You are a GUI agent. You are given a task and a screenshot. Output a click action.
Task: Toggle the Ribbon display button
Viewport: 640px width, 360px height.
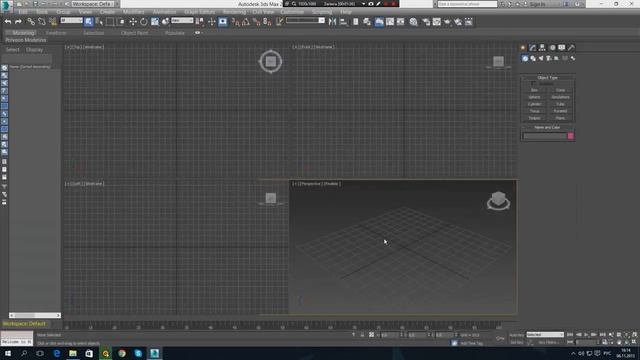point(379,22)
